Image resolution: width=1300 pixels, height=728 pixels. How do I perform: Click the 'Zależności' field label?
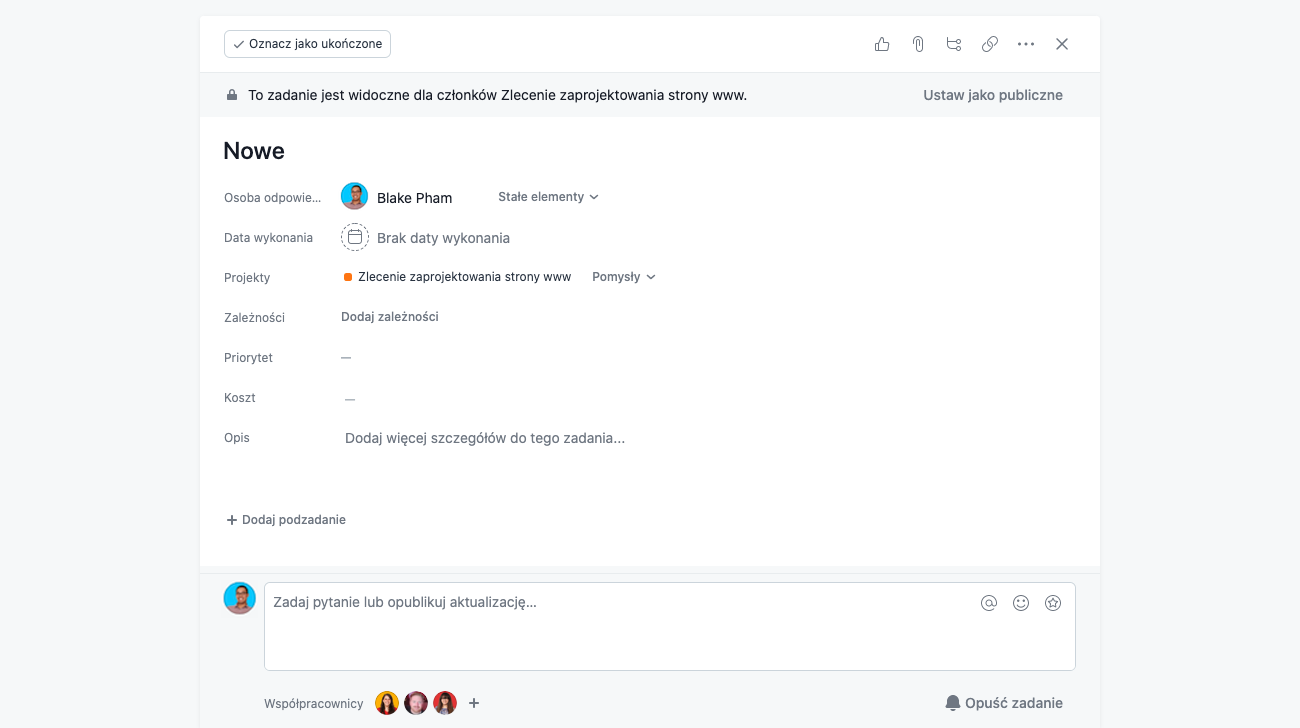(254, 318)
